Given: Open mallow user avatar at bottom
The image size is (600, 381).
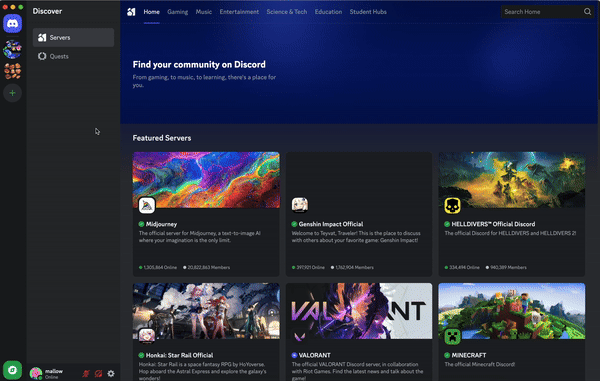Looking at the screenshot, I should [x=36, y=373].
